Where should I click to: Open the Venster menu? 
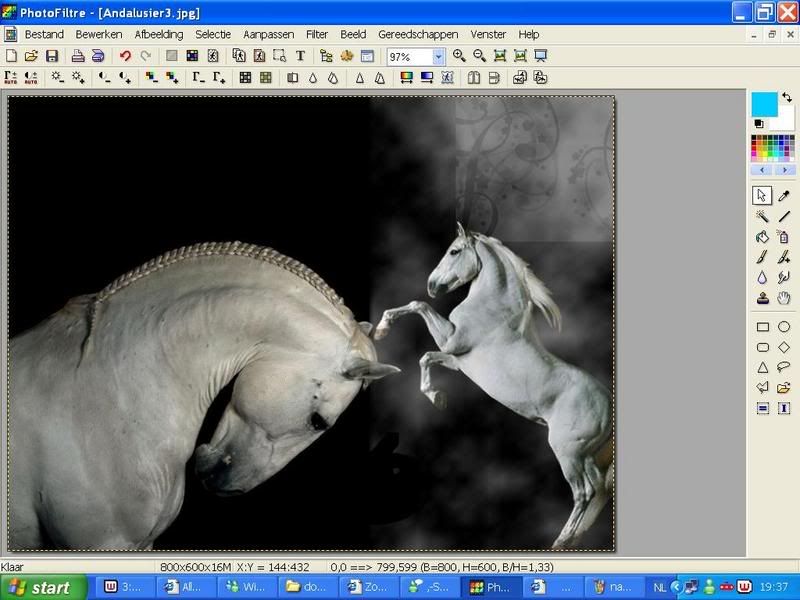(488, 34)
